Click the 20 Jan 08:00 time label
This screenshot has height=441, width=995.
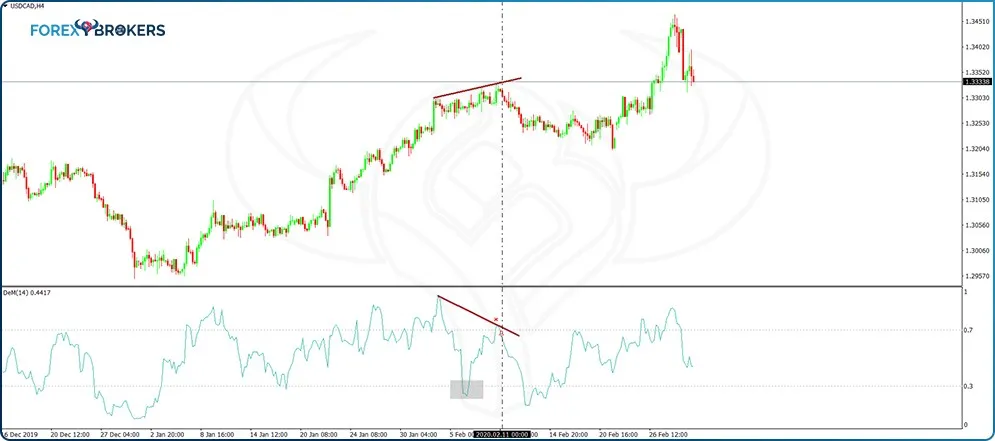[x=317, y=435]
